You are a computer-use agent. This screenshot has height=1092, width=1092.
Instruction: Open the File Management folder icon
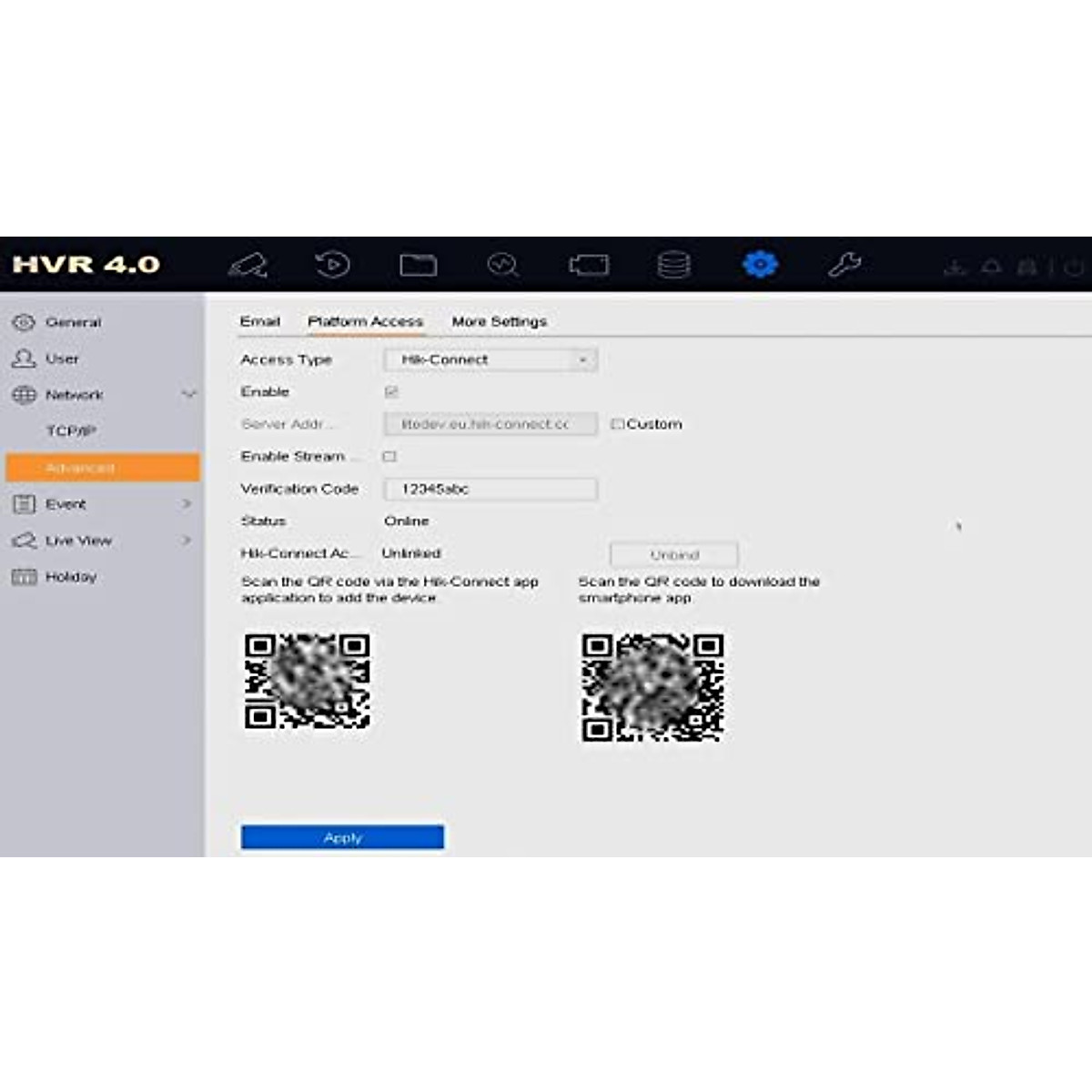coord(418,265)
